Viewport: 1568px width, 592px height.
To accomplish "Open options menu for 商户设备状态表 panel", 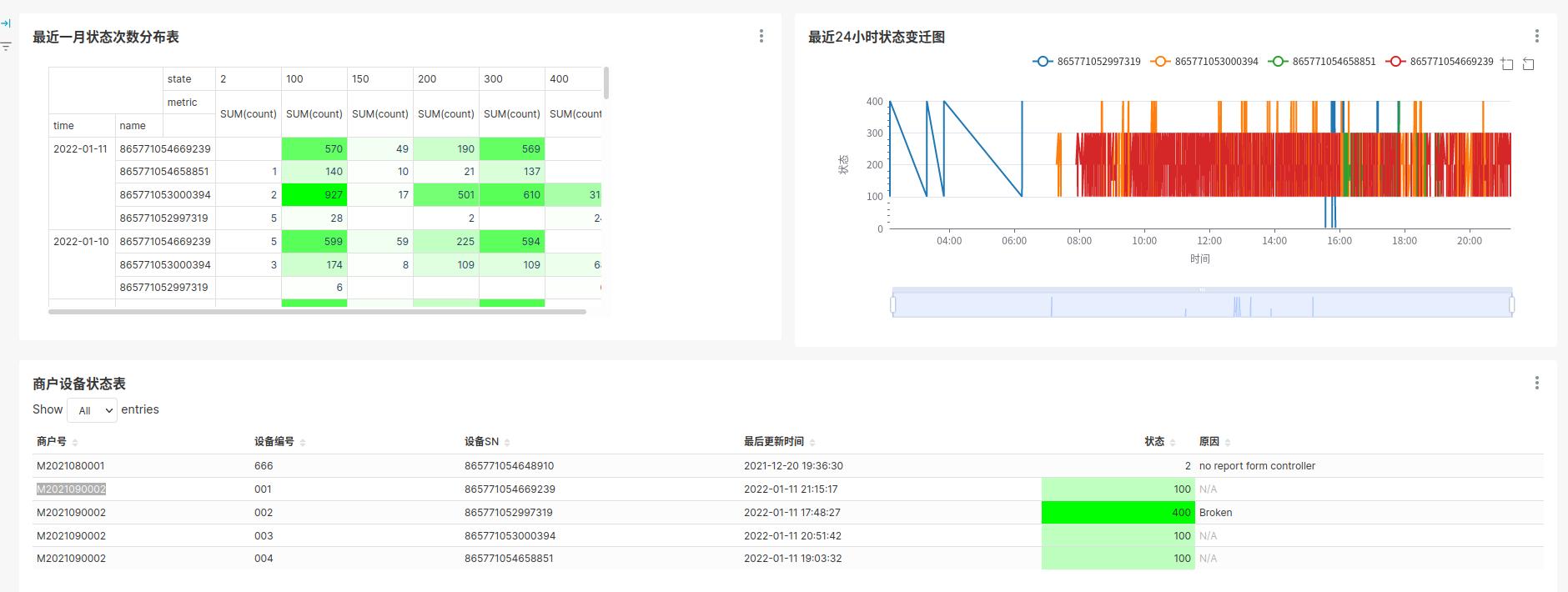I will tap(1536, 383).
